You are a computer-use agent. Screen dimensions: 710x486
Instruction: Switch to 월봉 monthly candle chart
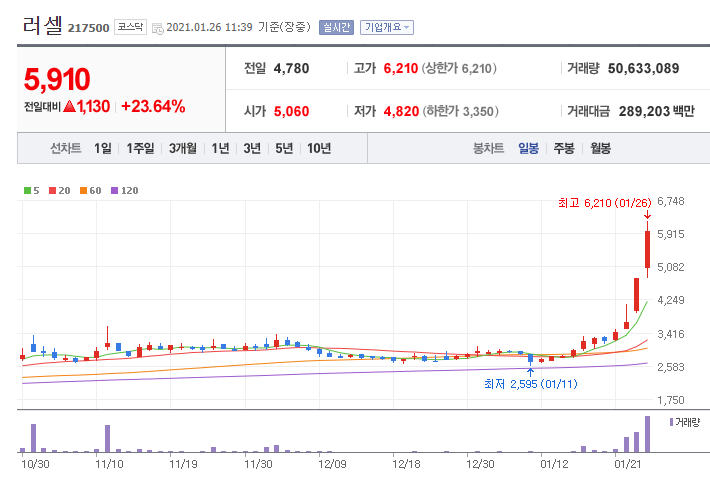(x=600, y=148)
